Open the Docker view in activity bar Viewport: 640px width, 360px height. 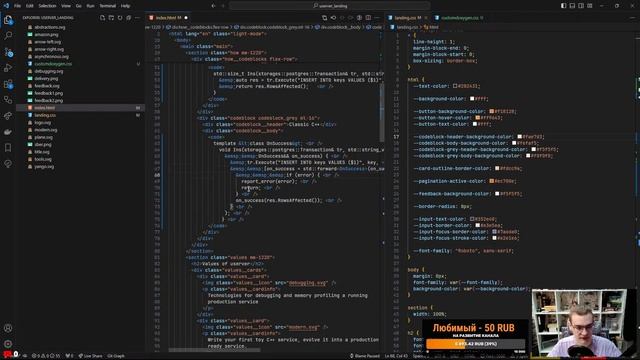click(x=8, y=132)
